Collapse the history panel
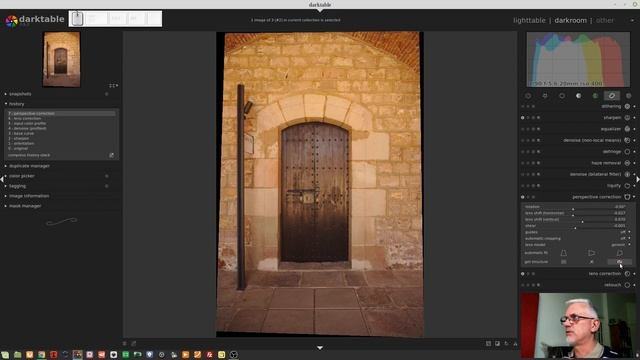Viewport: 640px width, 360px height. pyautogui.click(x=16, y=104)
